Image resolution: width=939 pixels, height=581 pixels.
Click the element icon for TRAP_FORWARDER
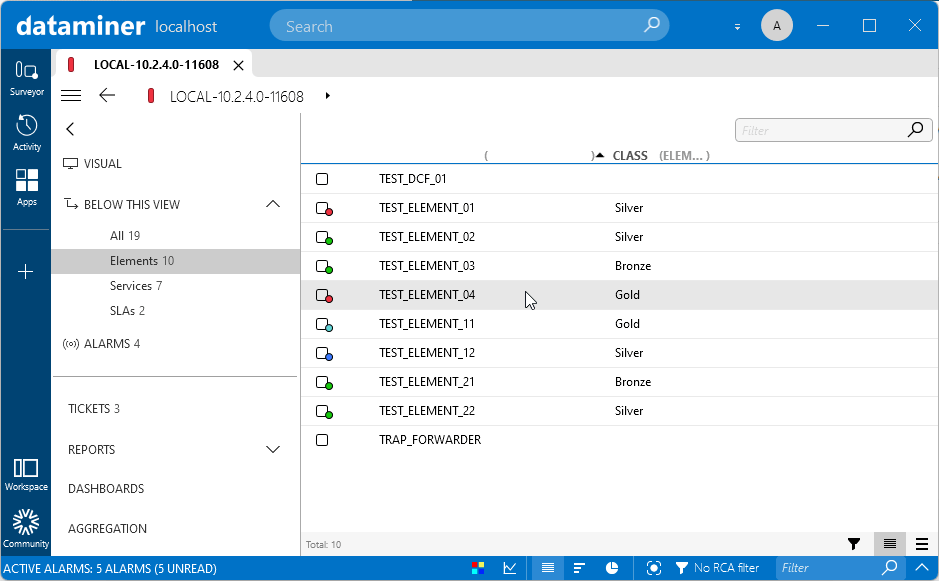(322, 440)
